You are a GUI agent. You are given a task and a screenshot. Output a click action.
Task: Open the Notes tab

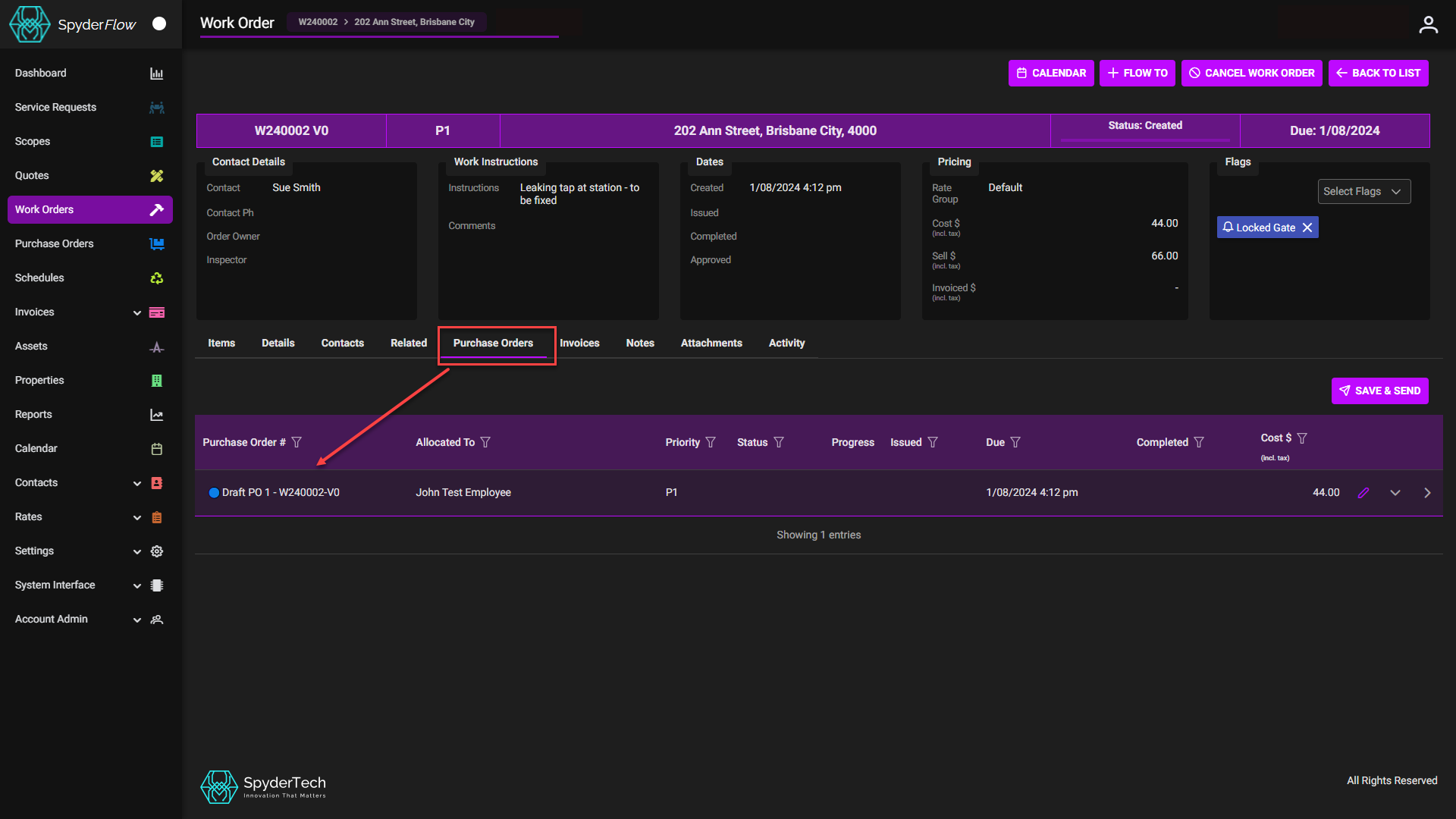coord(639,343)
